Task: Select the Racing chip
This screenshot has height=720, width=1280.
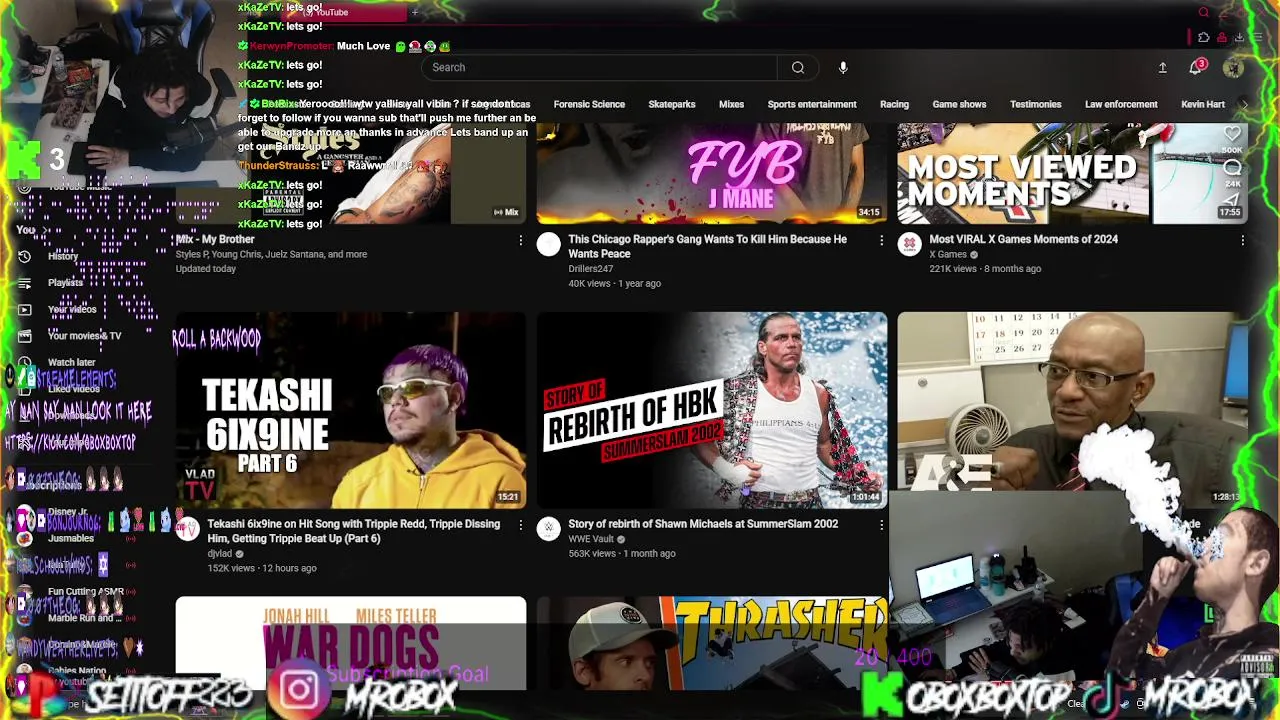Action: point(894,104)
